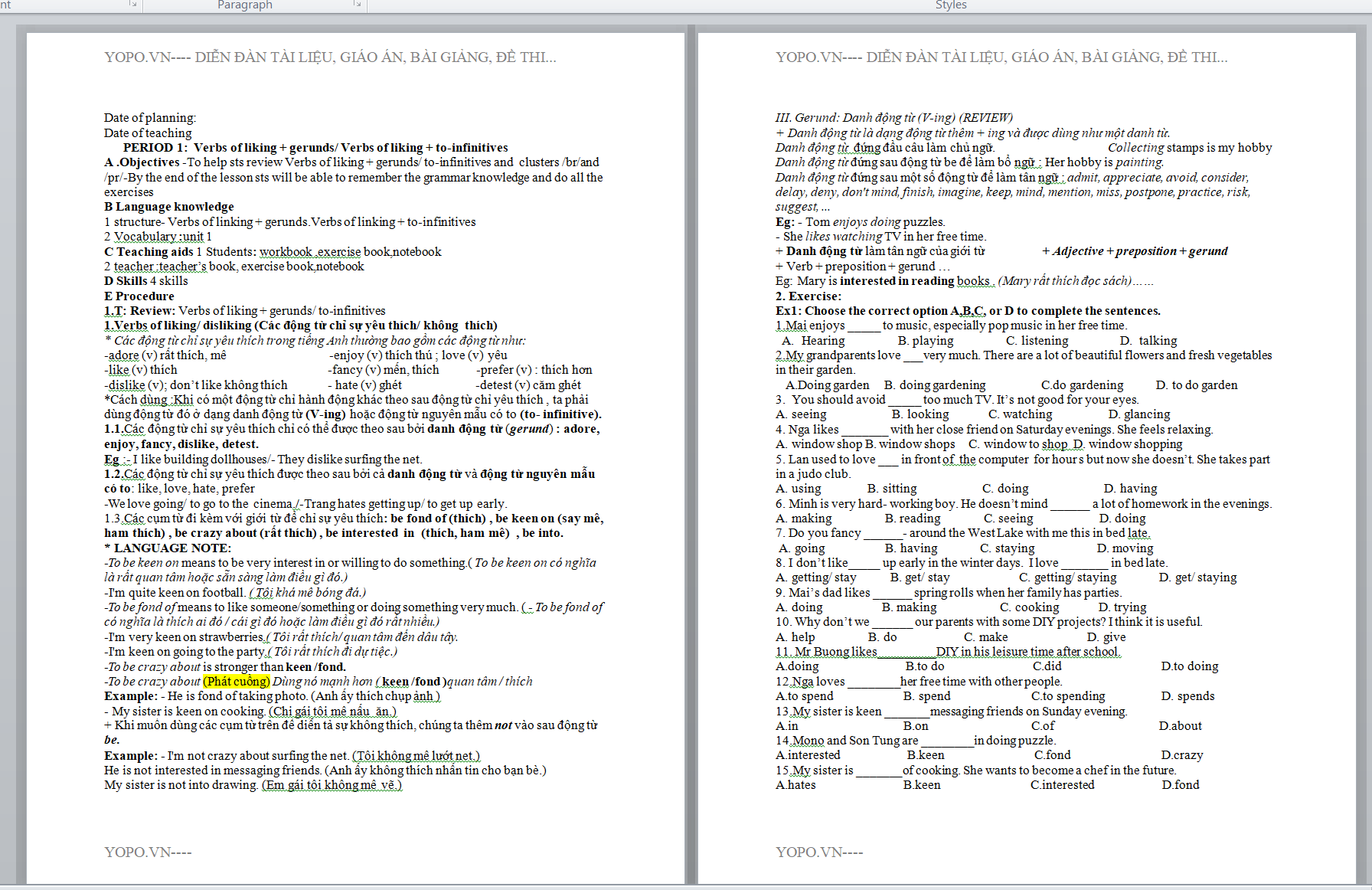The height and width of the screenshot is (890, 1372).
Task: Click option 'A.hates' in question 15
Action: click(795, 785)
